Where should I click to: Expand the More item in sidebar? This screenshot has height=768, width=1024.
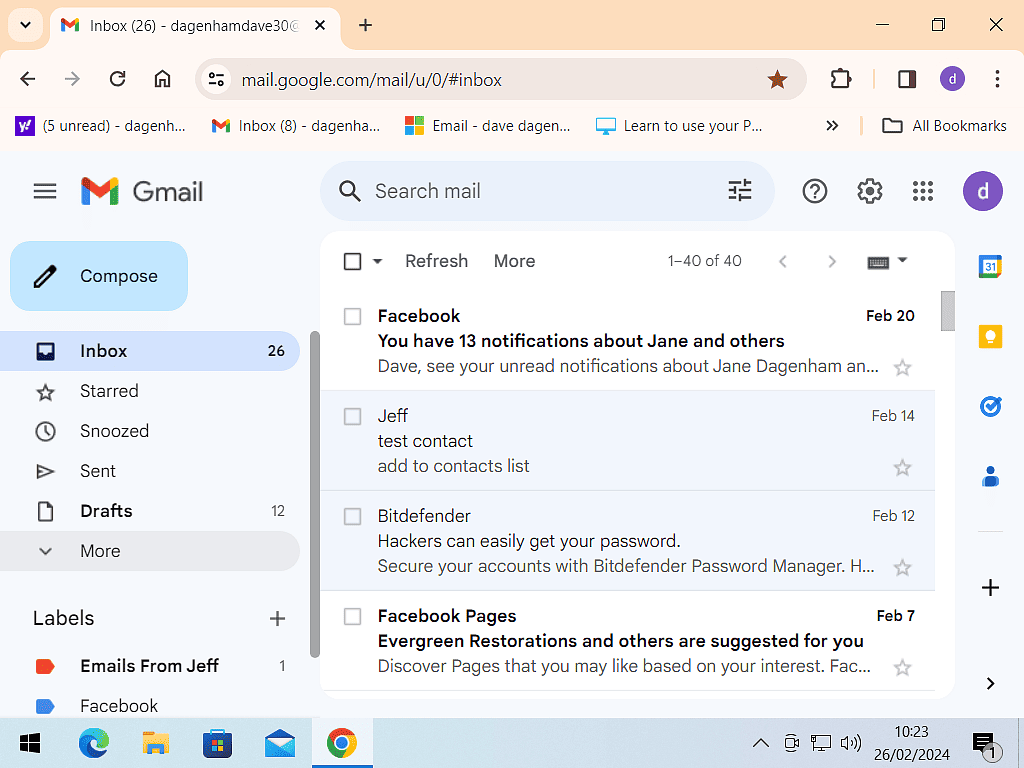(x=100, y=551)
